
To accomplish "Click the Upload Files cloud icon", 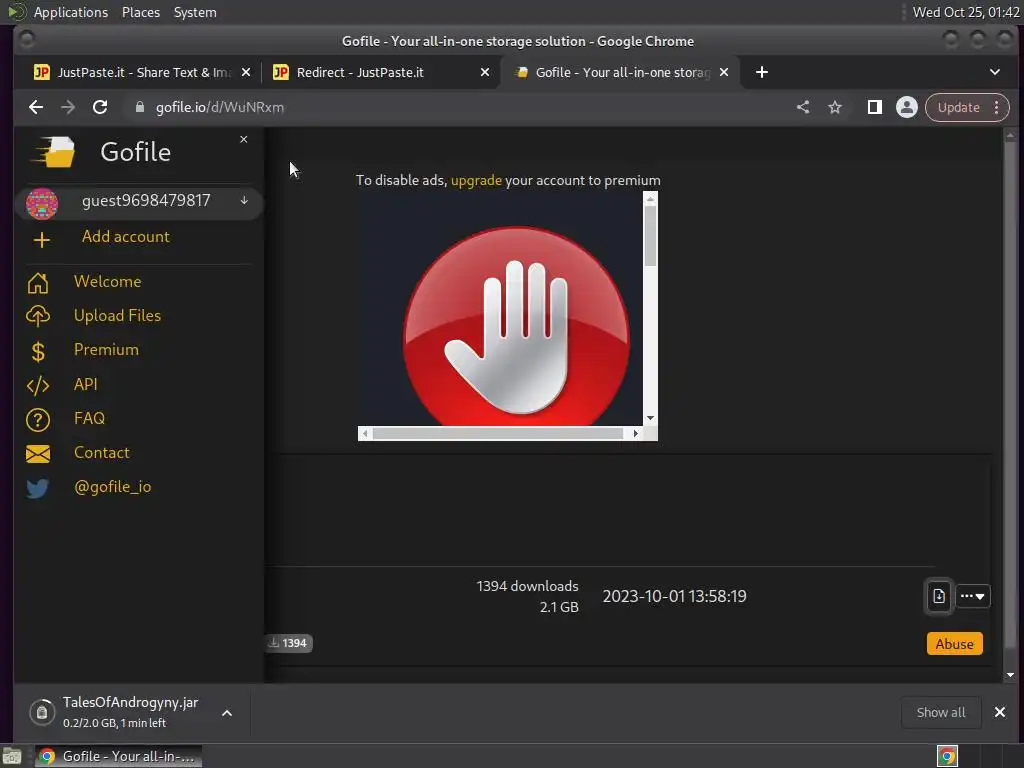I will tap(38, 316).
